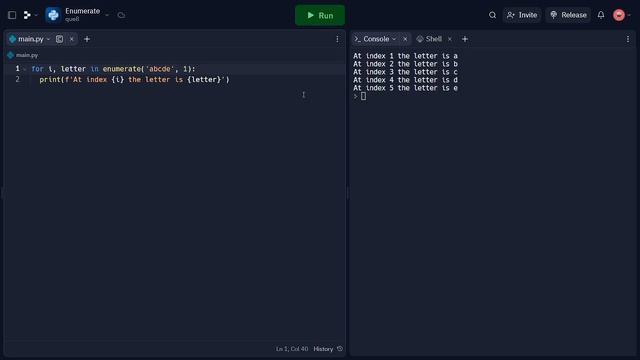Close the Console tab
The width and height of the screenshot is (640, 360).
click(x=405, y=39)
